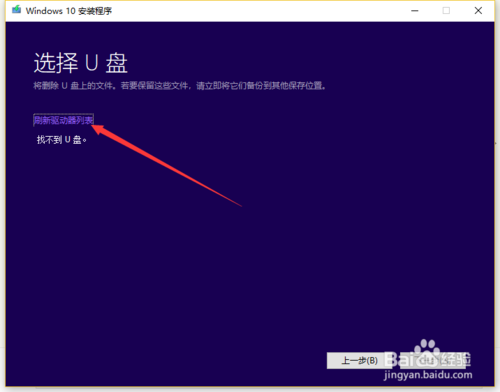
Task: Click the warning text about deleting U 盘 files
Action: [180, 86]
